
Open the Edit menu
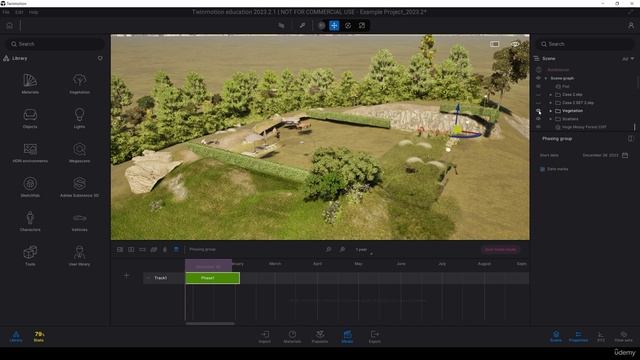point(19,12)
